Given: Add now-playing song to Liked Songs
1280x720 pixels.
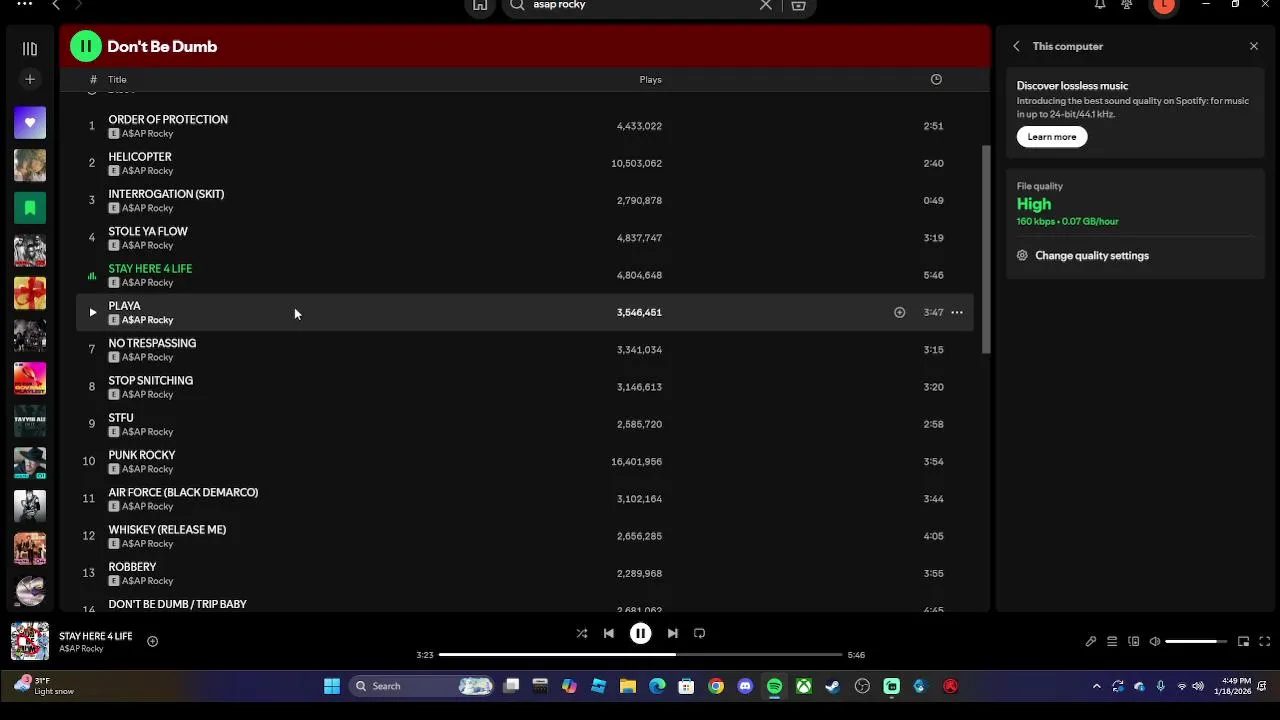Looking at the screenshot, I should 153,642.
